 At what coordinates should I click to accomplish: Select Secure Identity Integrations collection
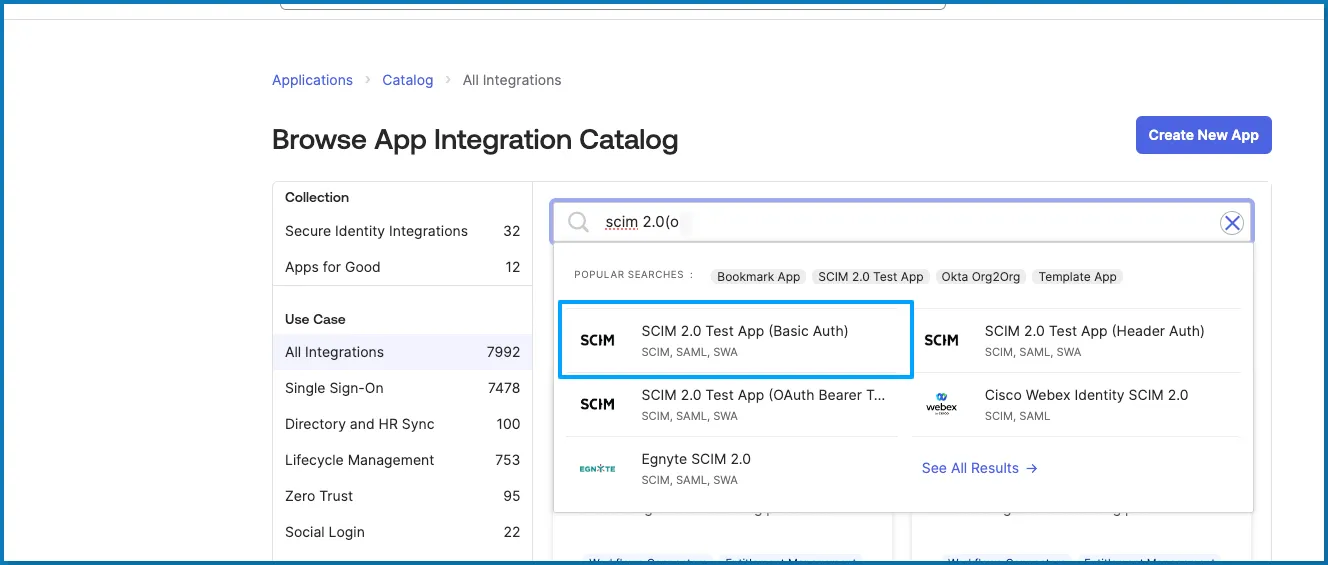(376, 231)
